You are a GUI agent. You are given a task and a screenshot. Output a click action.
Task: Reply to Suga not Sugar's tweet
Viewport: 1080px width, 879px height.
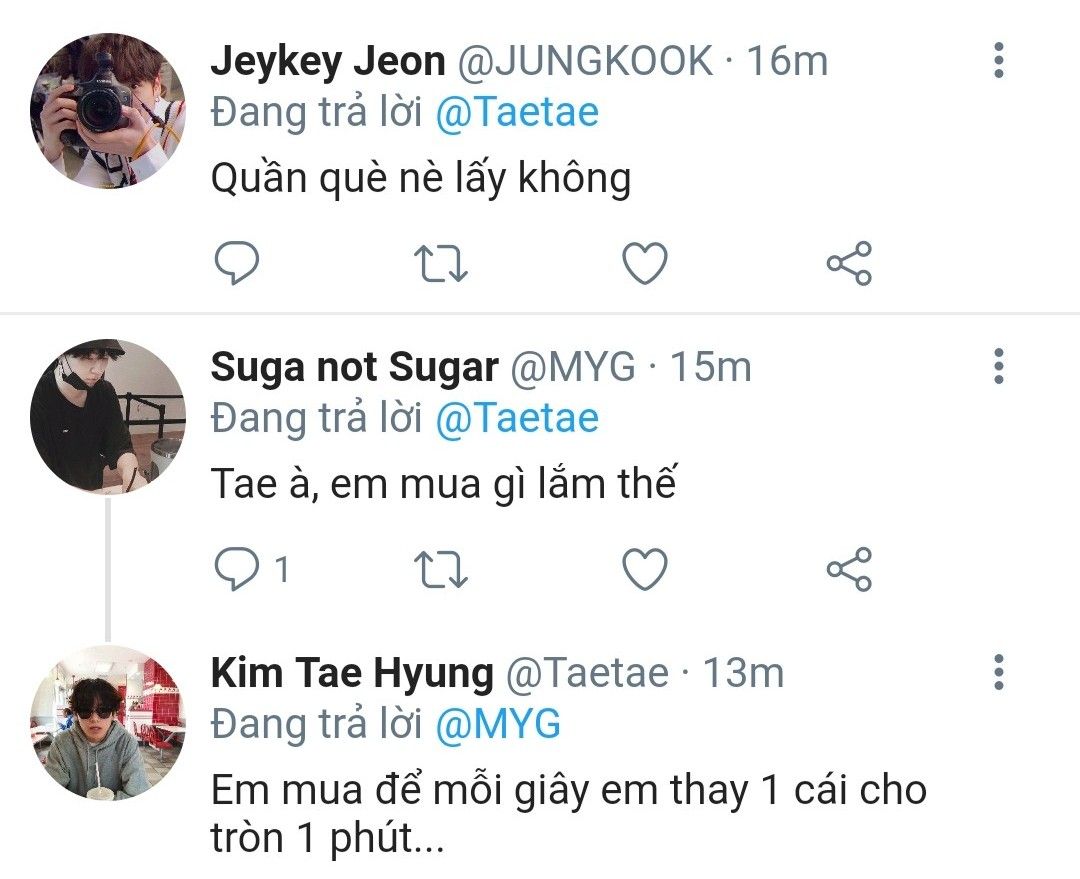click(238, 569)
